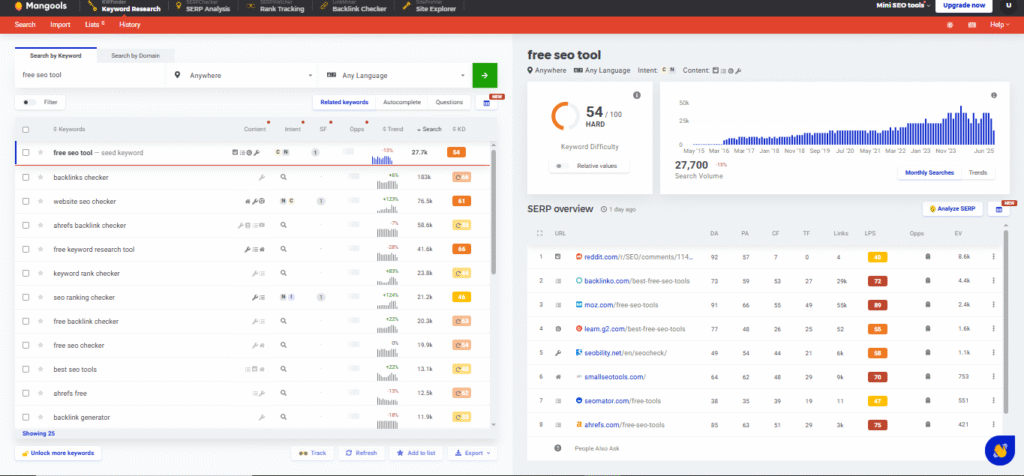
Task: Check the free seo tool seed keyword row
Action: [x=25, y=153]
